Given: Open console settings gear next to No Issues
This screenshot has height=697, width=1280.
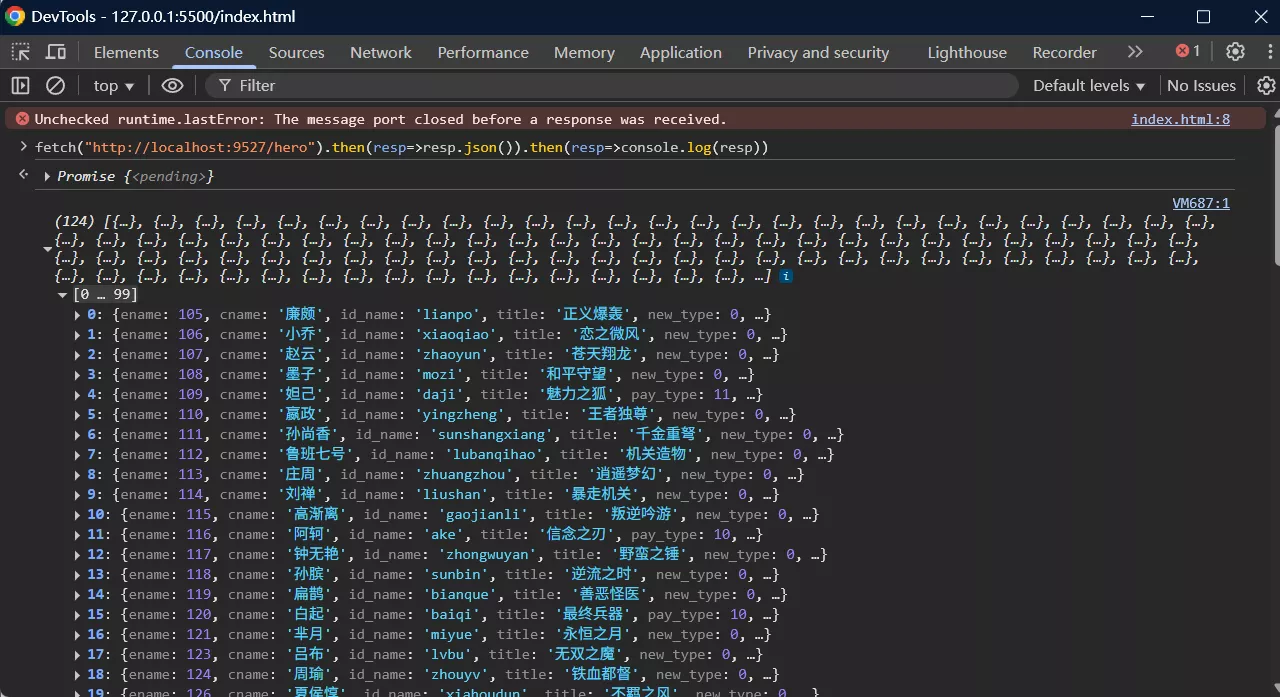Looking at the screenshot, I should [1265, 86].
